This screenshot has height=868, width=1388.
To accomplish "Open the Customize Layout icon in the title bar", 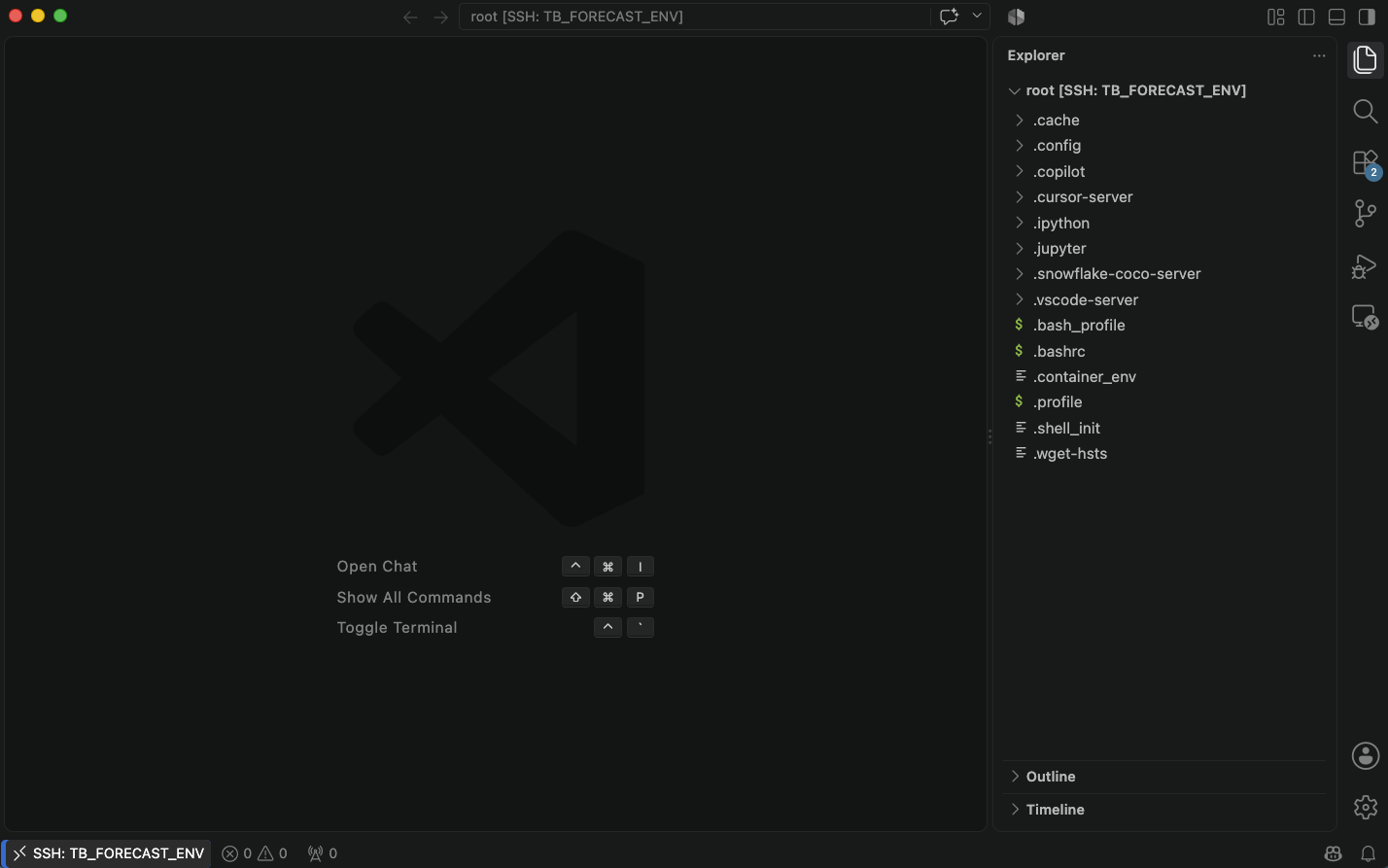I will click(x=1276, y=17).
